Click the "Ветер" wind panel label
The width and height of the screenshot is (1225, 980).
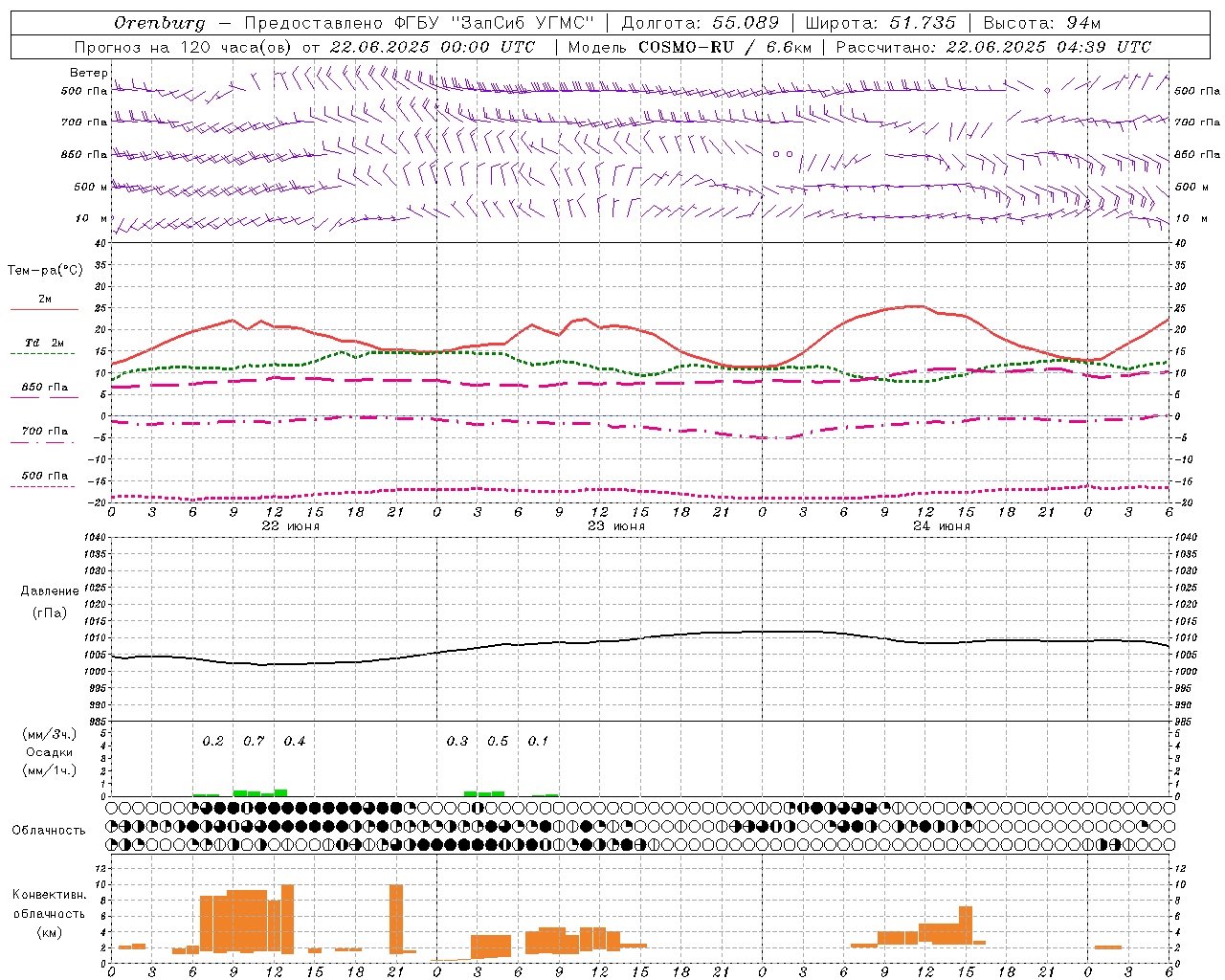[x=89, y=73]
